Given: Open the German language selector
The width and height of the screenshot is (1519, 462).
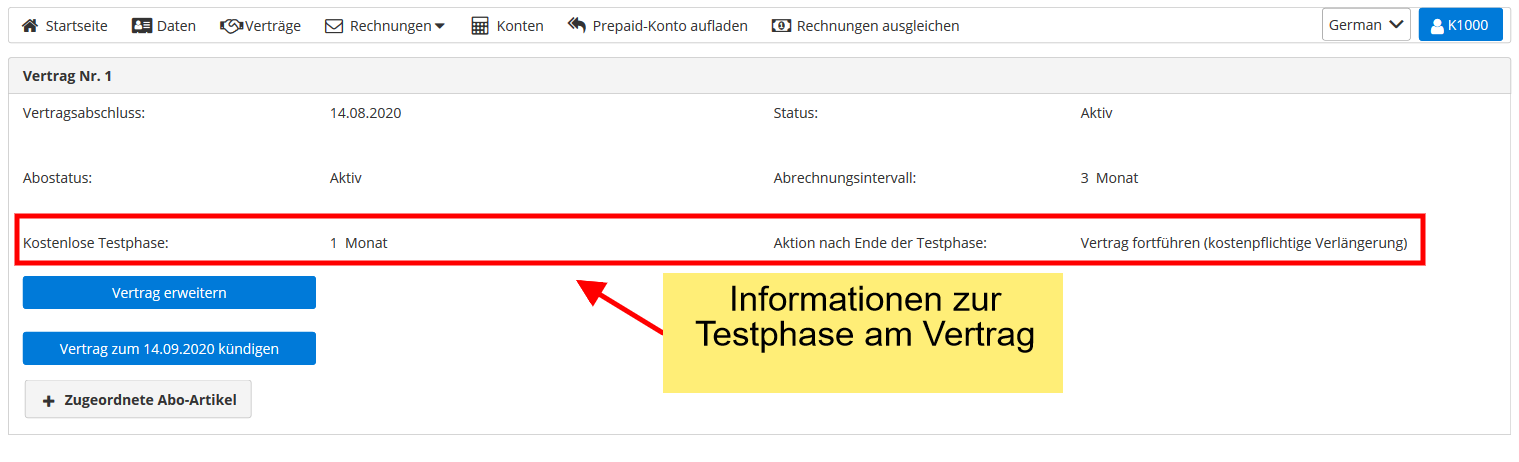Looking at the screenshot, I should click(1366, 25).
